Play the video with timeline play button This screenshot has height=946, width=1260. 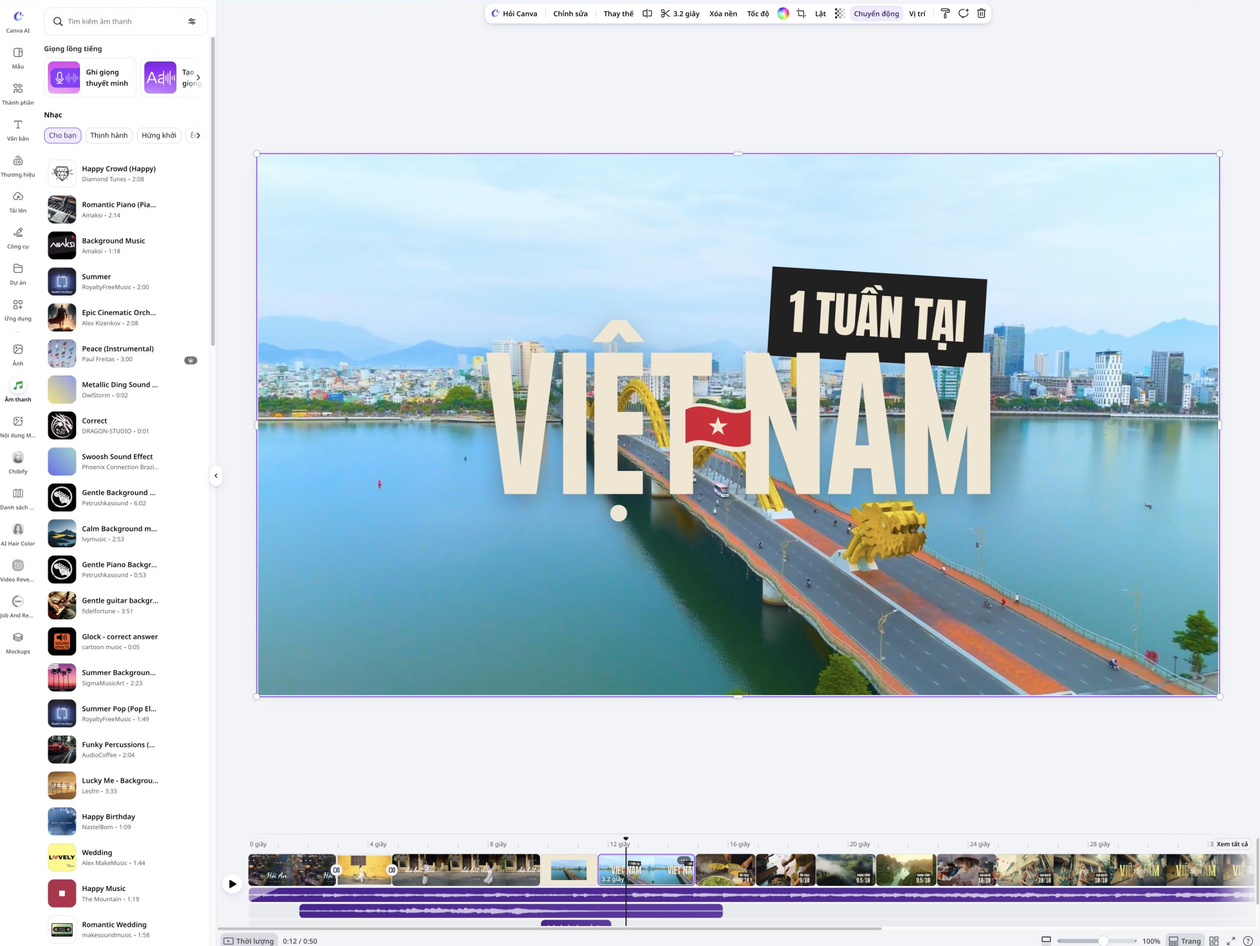232,884
